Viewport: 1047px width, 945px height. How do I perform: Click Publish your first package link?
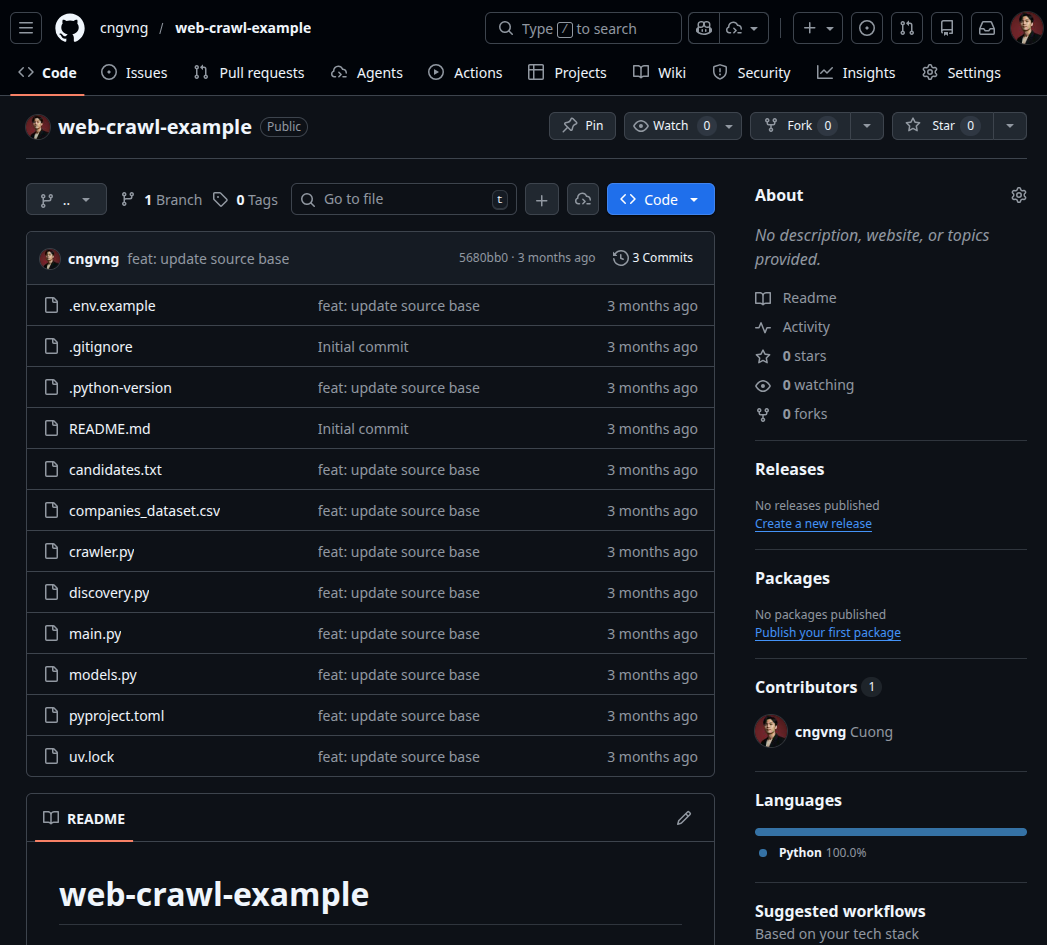pos(827,632)
